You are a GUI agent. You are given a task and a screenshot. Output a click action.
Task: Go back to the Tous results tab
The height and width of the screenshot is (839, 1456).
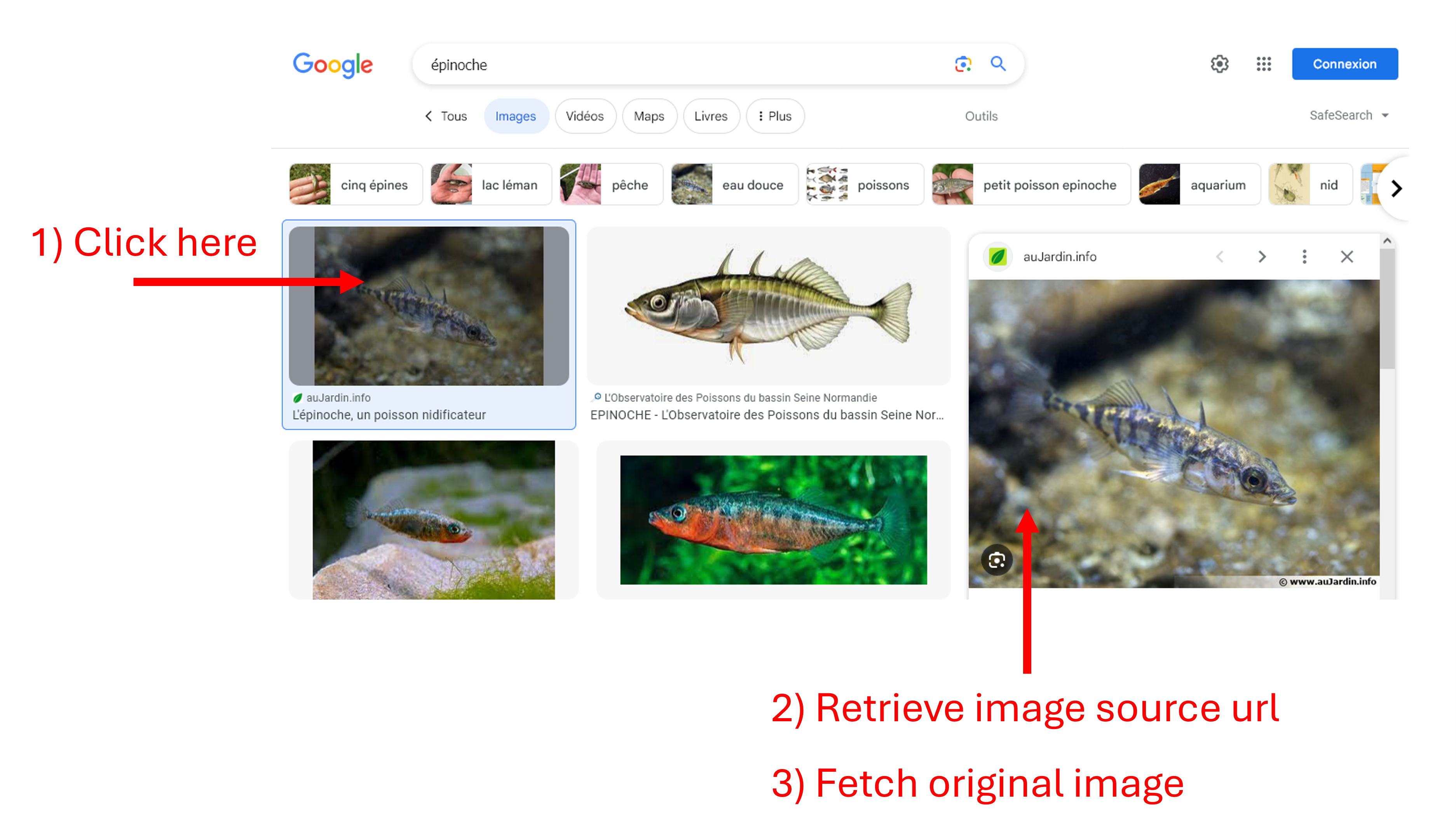click(x=446, y=117)
